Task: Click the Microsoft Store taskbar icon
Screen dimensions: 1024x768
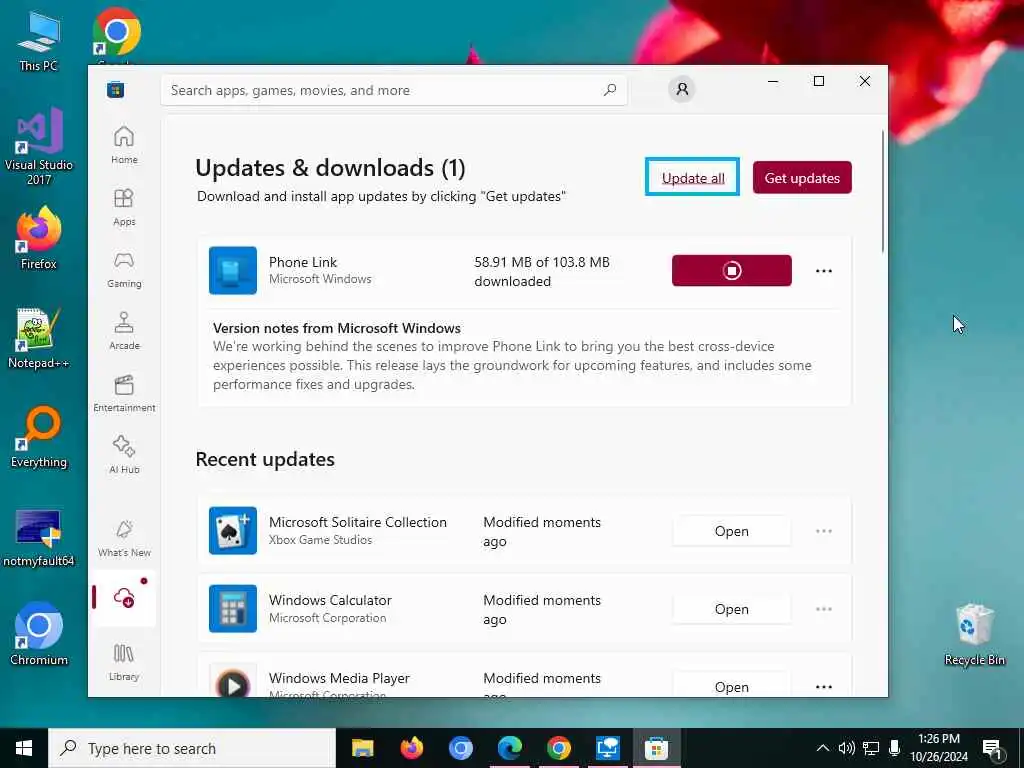Action: pyautogui.click(x=656, y=748)
